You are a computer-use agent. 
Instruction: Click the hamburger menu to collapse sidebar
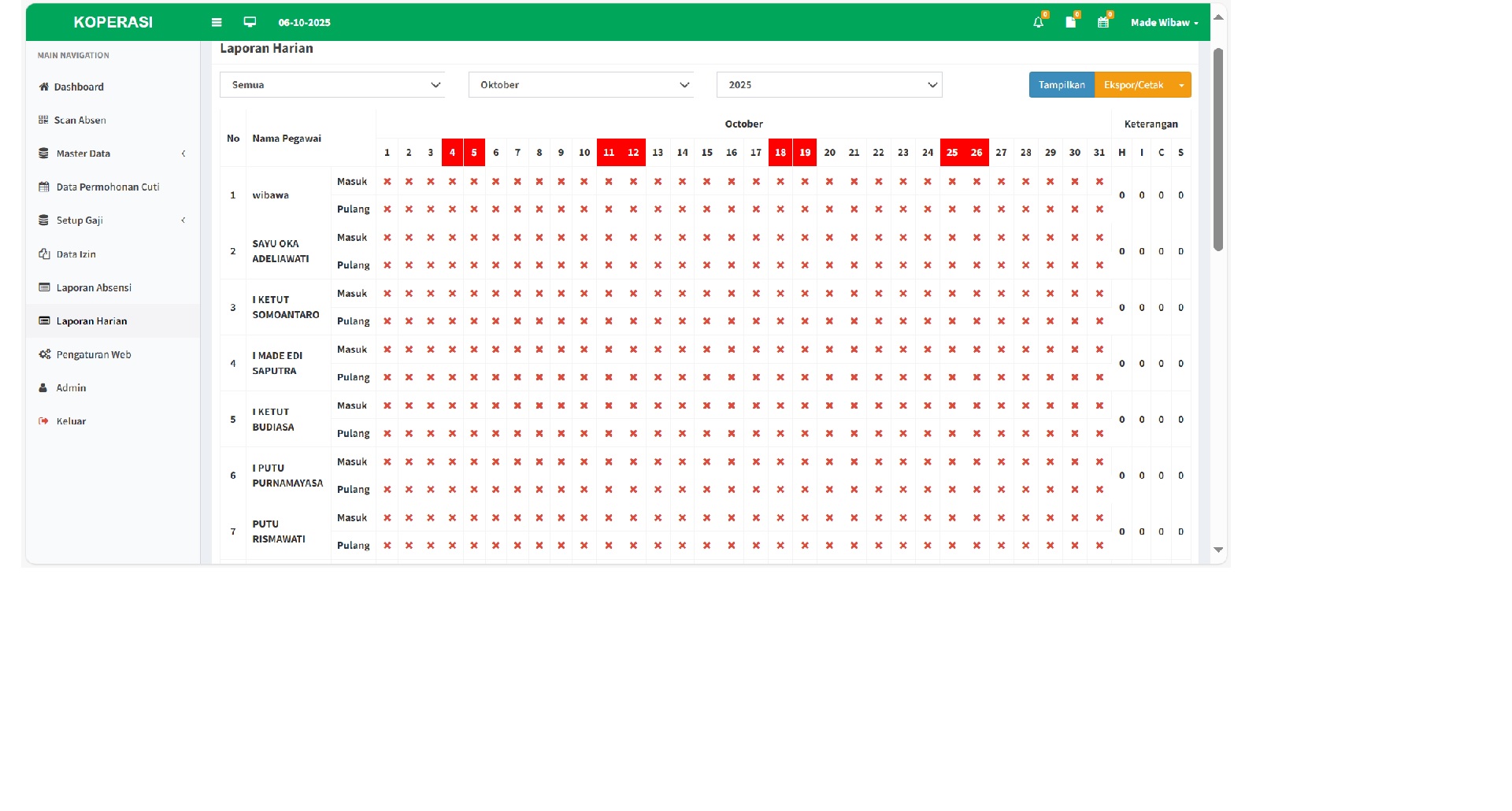[217, 22]
